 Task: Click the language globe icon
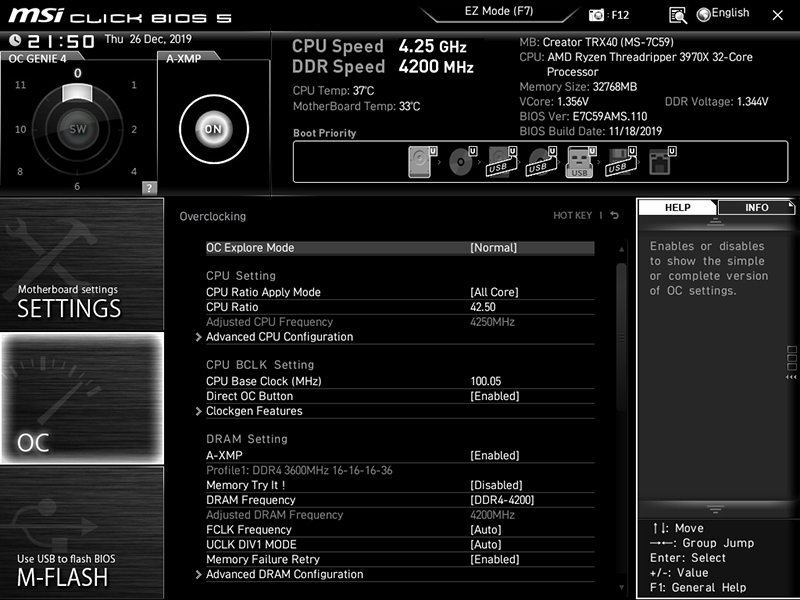pos(704,15)
